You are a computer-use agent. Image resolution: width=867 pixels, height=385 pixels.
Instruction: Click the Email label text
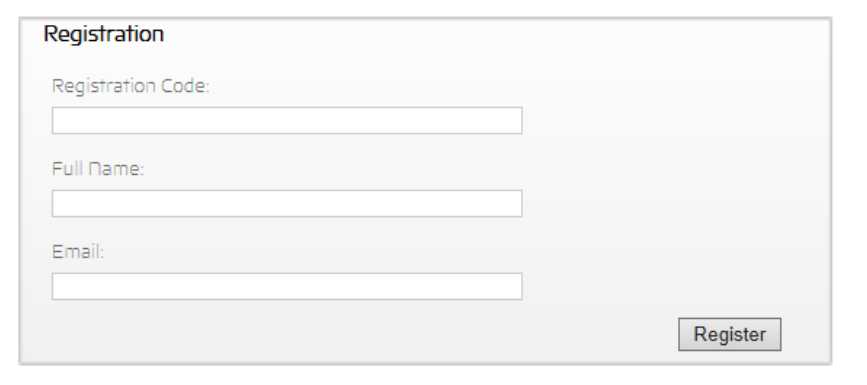(78, 252)
